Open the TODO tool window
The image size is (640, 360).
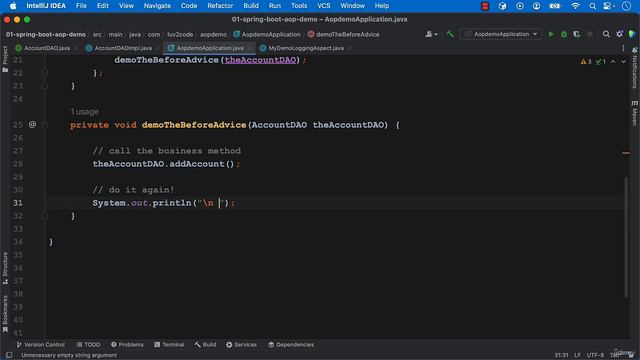[88, 345]
